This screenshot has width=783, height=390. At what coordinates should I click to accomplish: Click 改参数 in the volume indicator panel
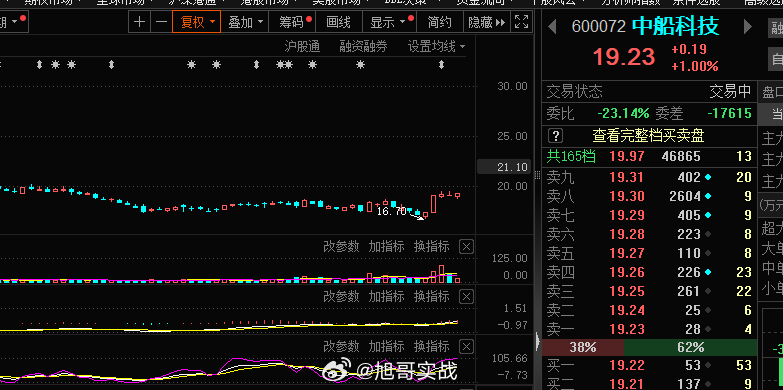(341, 247)
